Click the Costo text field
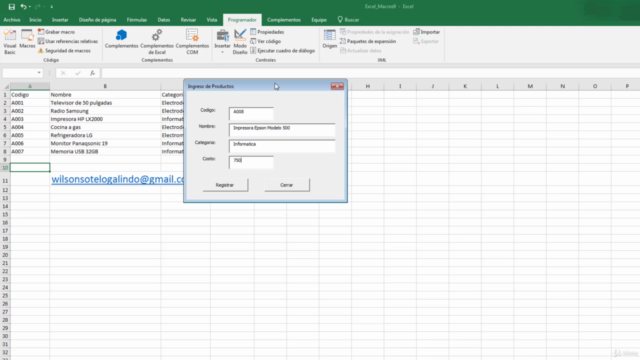This screenshot has height=360, width=640. pyautogui.click(x=251, y=162)
